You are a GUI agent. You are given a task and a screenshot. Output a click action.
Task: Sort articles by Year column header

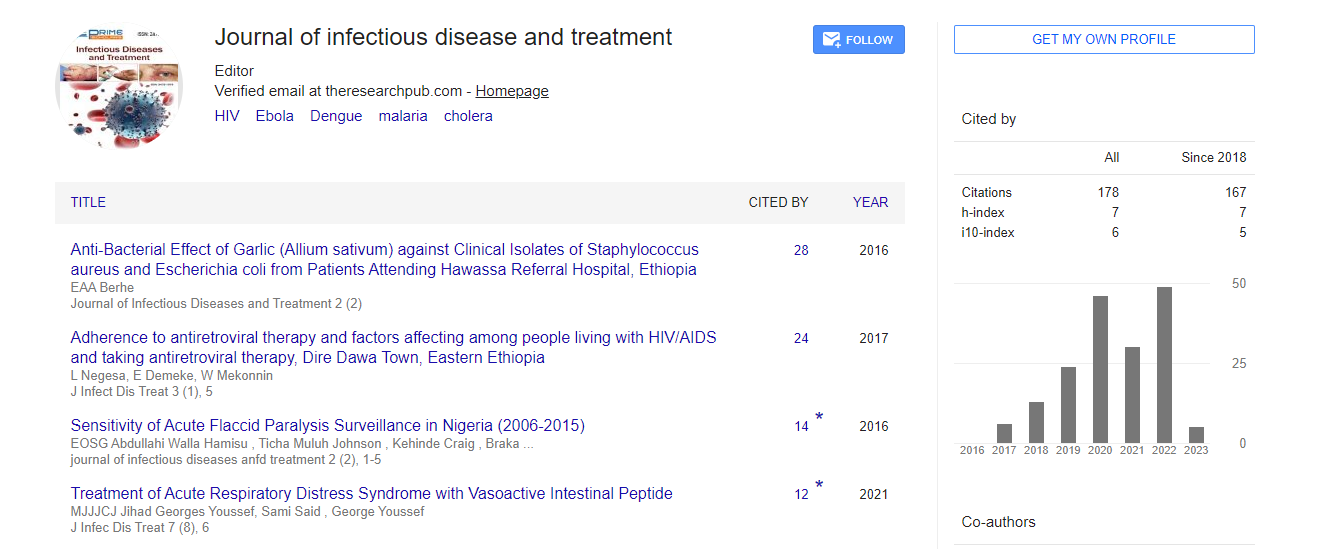[870, 202]
